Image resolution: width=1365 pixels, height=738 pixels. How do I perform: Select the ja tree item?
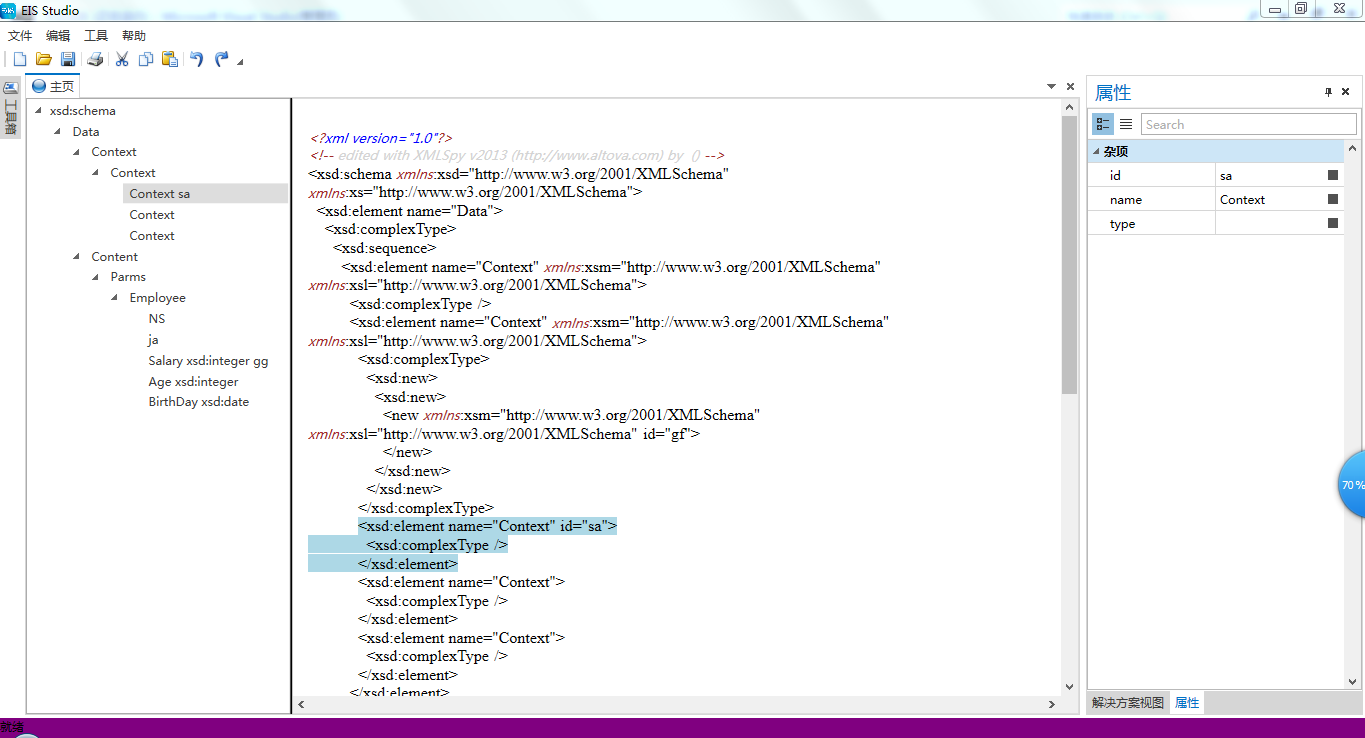(x=153, y=340)
